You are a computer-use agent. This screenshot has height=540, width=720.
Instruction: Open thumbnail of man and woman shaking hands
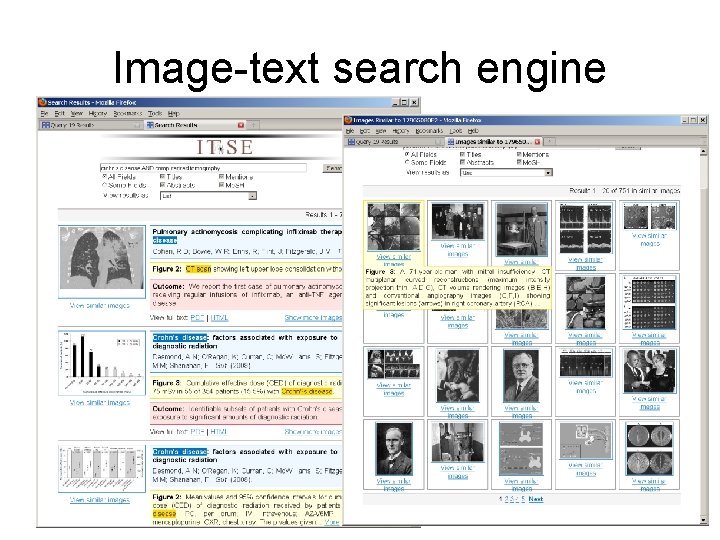649,371
